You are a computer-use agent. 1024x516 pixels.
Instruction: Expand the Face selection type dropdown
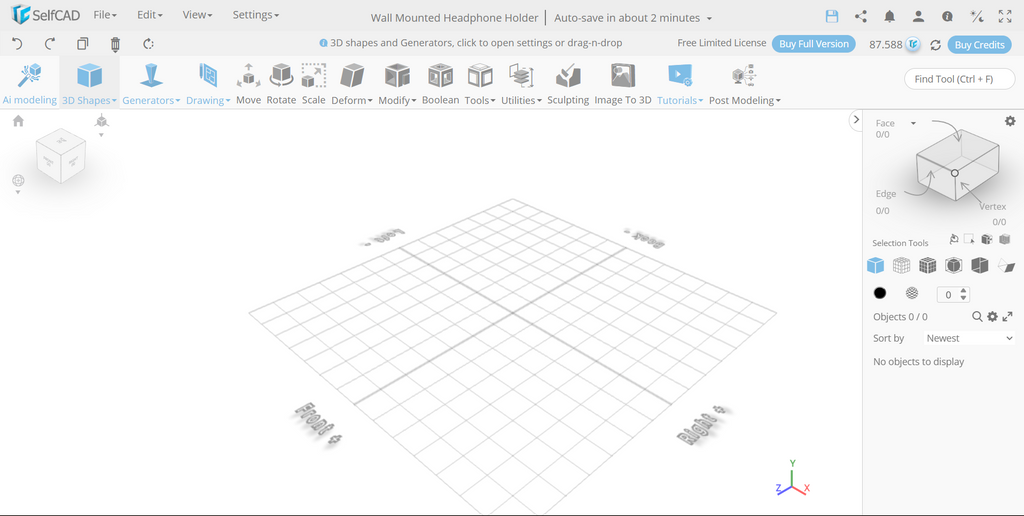(913, 123)
